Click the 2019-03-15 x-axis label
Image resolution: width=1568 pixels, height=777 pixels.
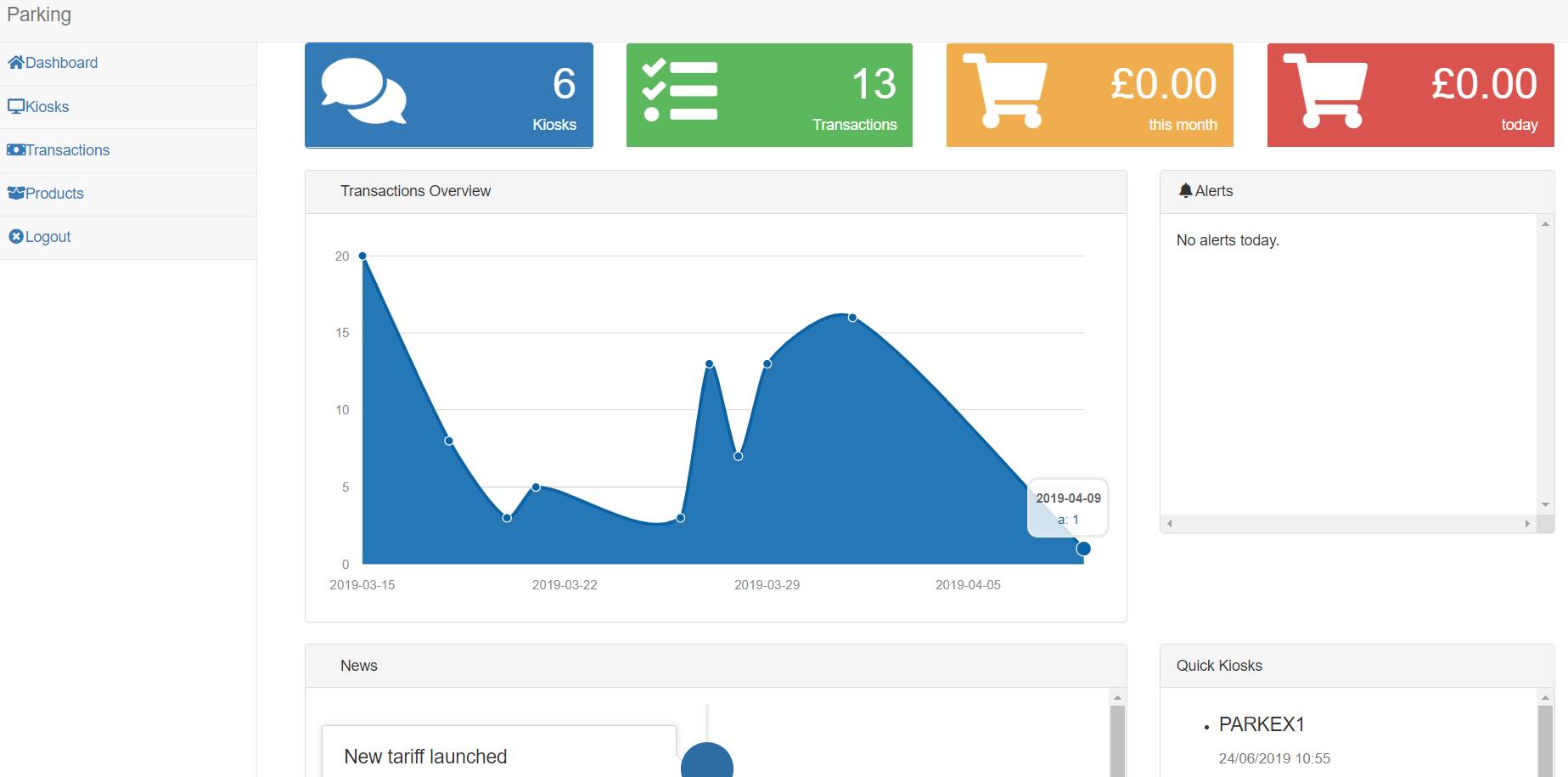tap(362, 585)
